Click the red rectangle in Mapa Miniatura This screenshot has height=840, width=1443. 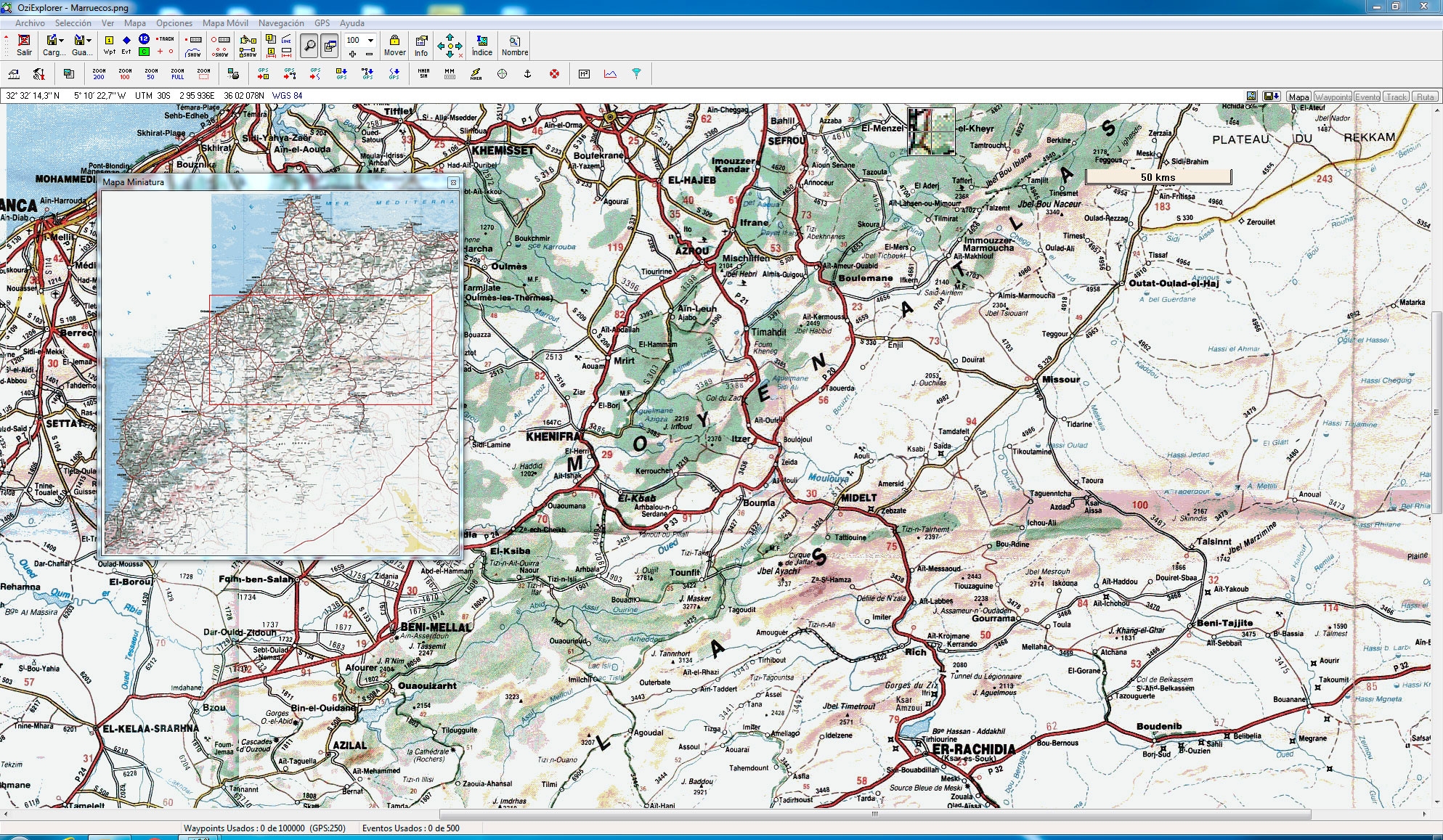click(x=320, y=349)
